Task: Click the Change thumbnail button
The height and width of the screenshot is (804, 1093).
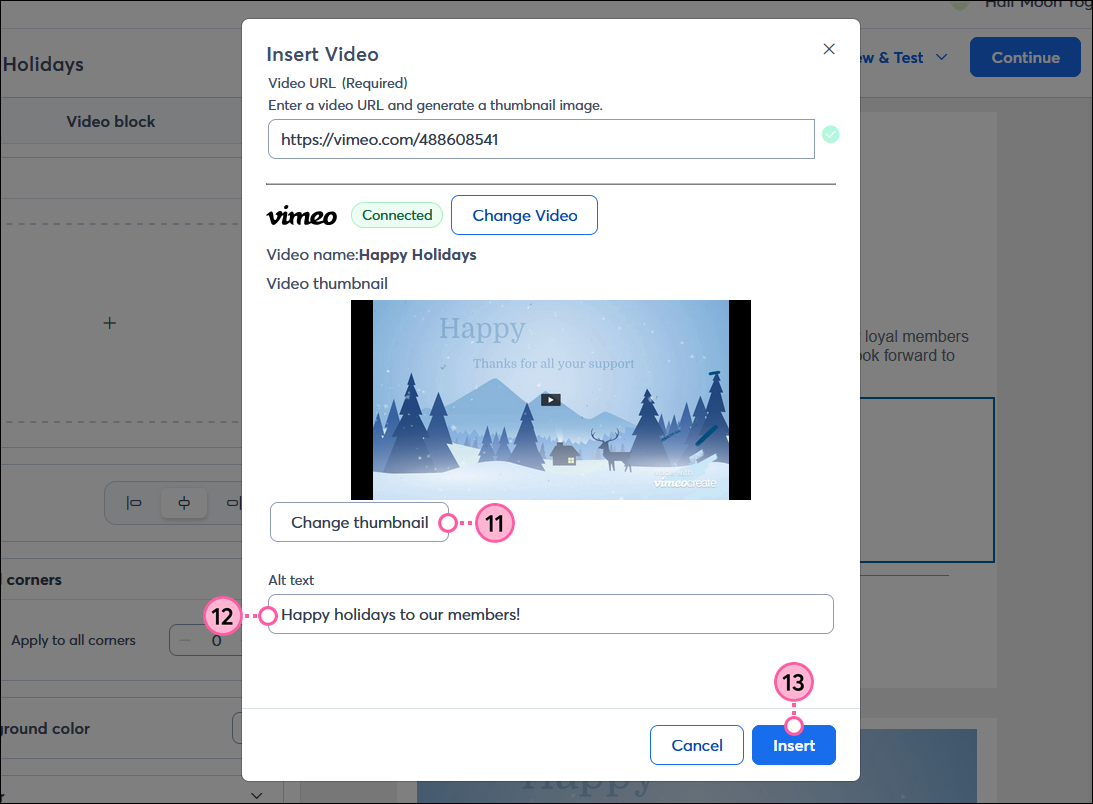Action: [x=359, y=522]
